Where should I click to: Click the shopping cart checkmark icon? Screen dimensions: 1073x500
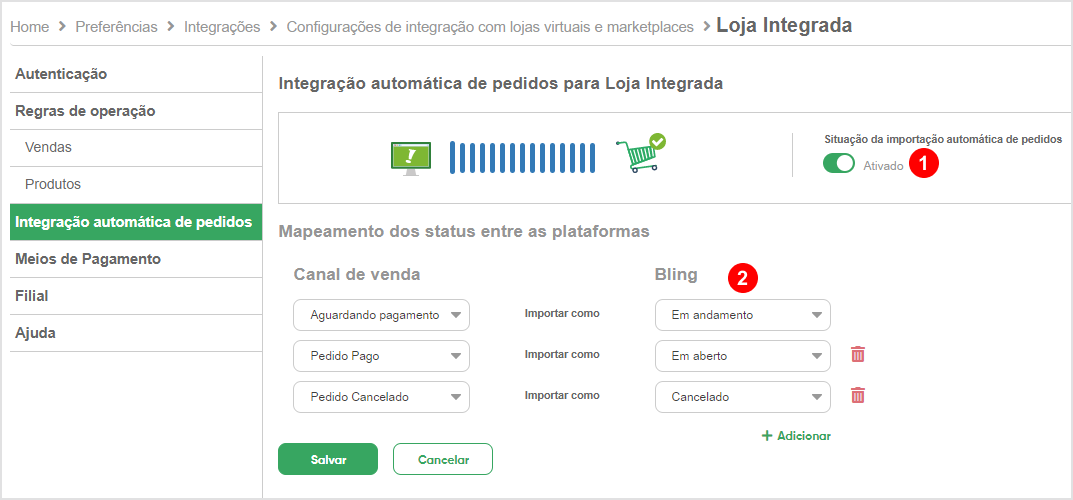tap(640, 153)
